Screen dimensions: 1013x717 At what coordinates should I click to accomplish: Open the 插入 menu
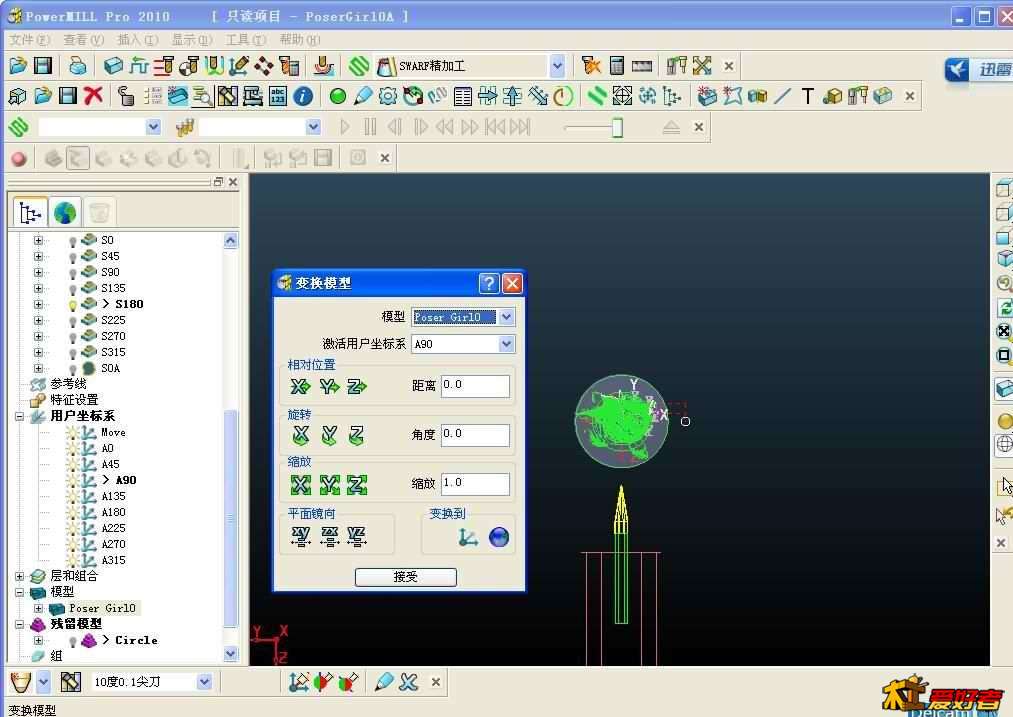(x=138, y=39)
